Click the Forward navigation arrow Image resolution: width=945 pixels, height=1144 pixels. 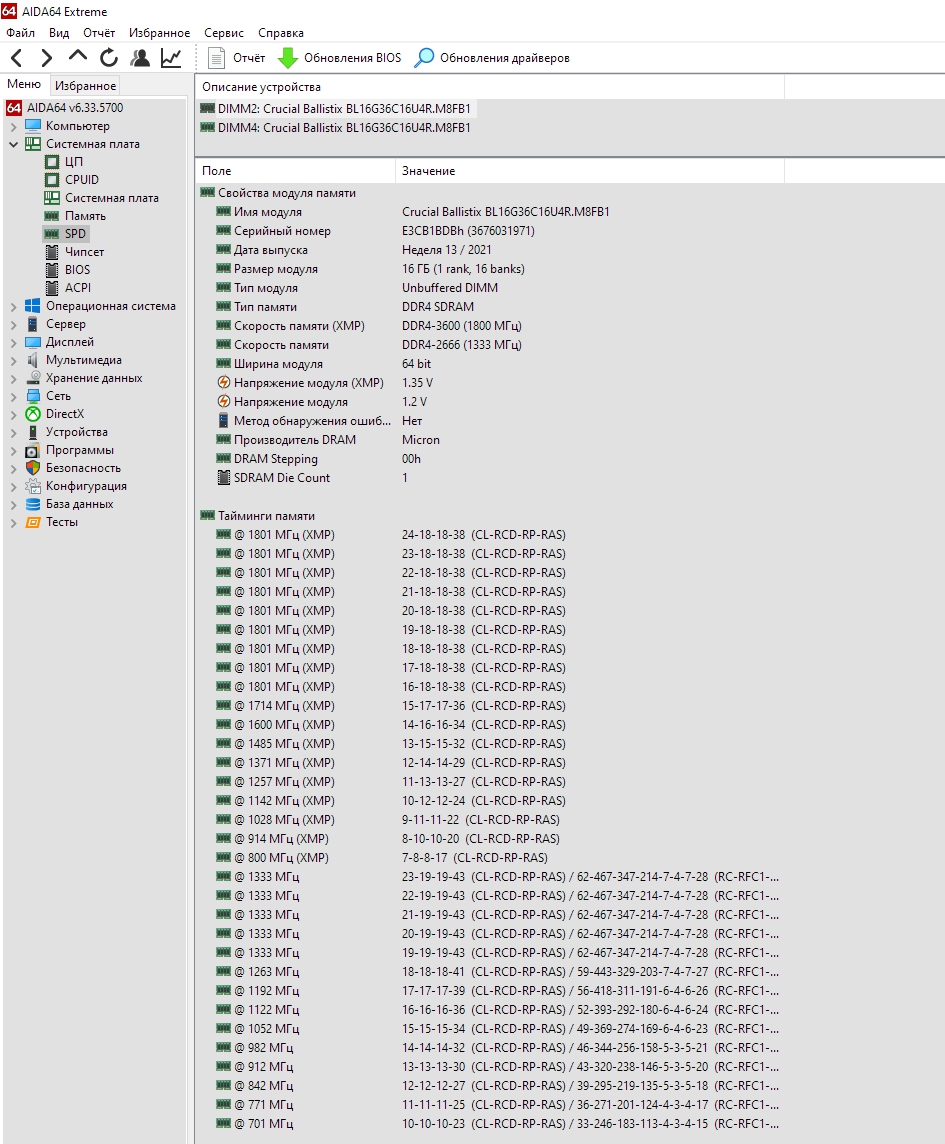(x=47, y=58)
